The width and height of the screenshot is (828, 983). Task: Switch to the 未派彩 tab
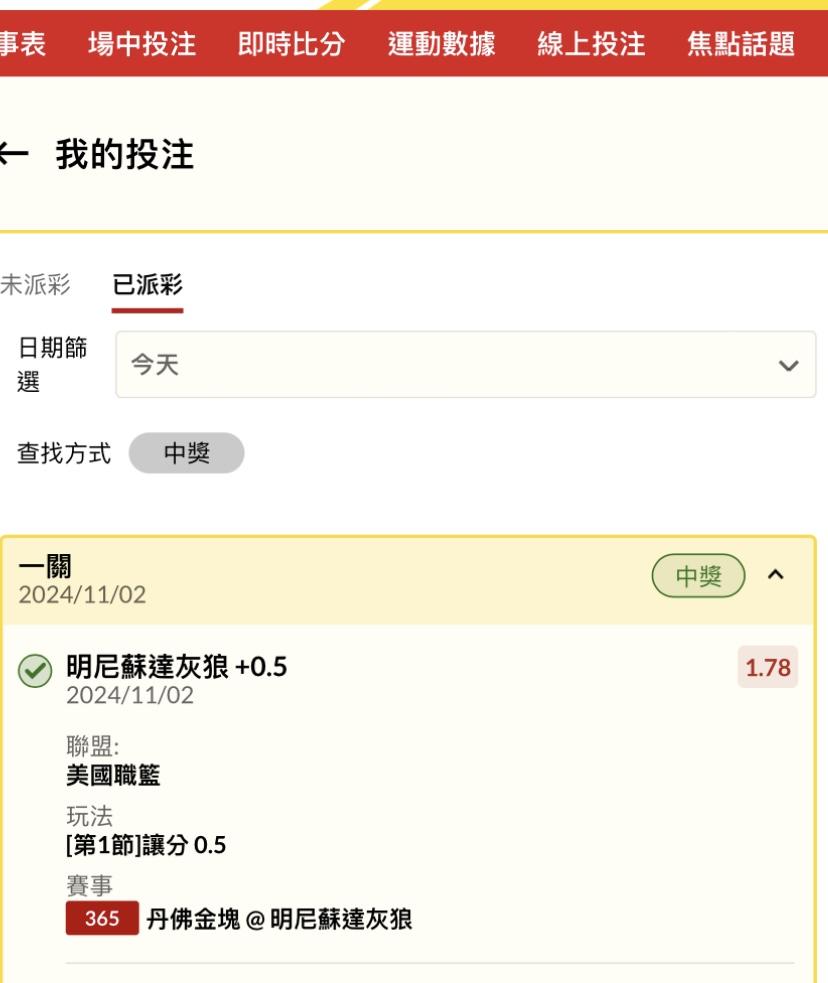34,284
